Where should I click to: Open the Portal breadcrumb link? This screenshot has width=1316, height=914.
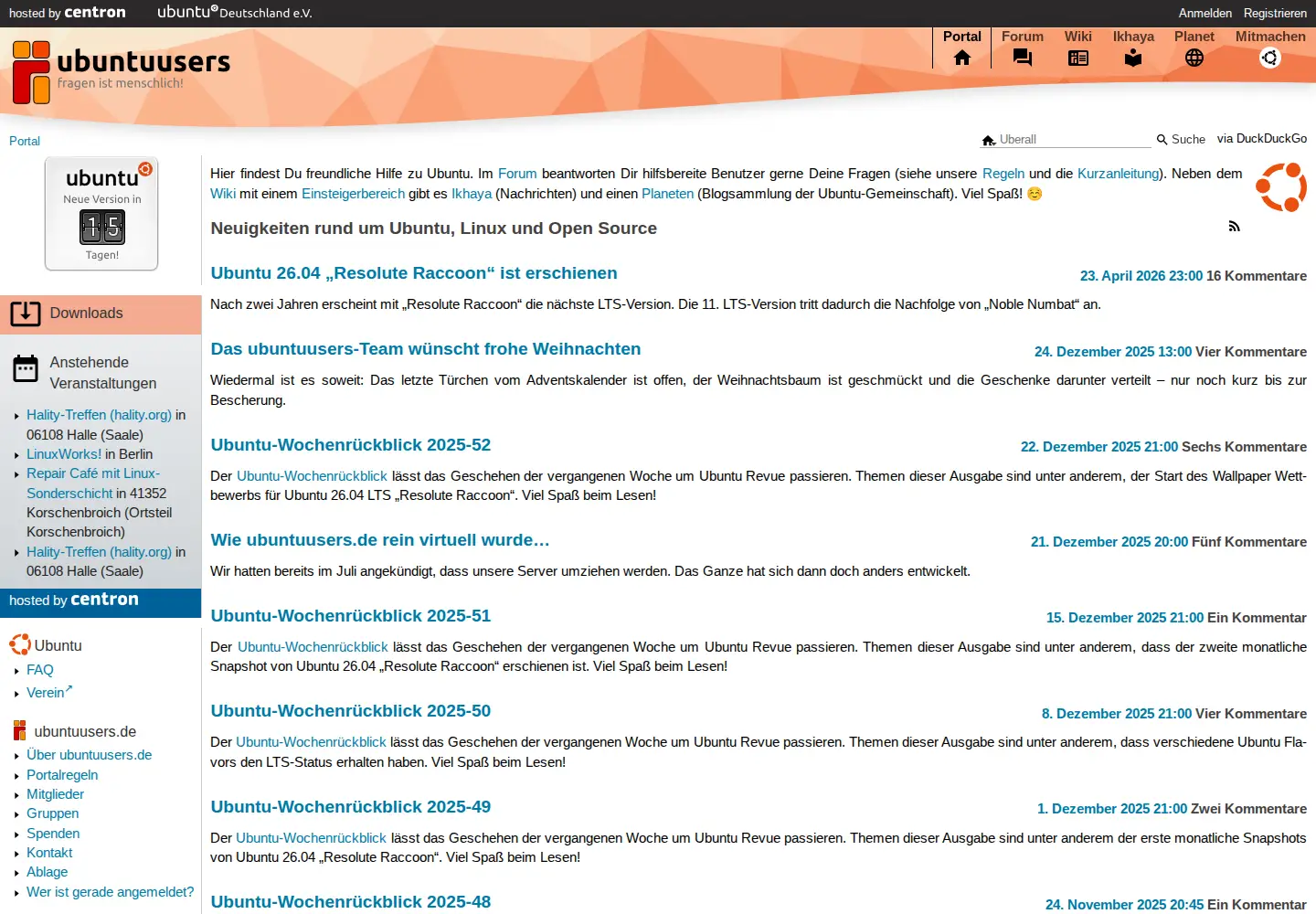pyautogui.click(x=25, y=141)
